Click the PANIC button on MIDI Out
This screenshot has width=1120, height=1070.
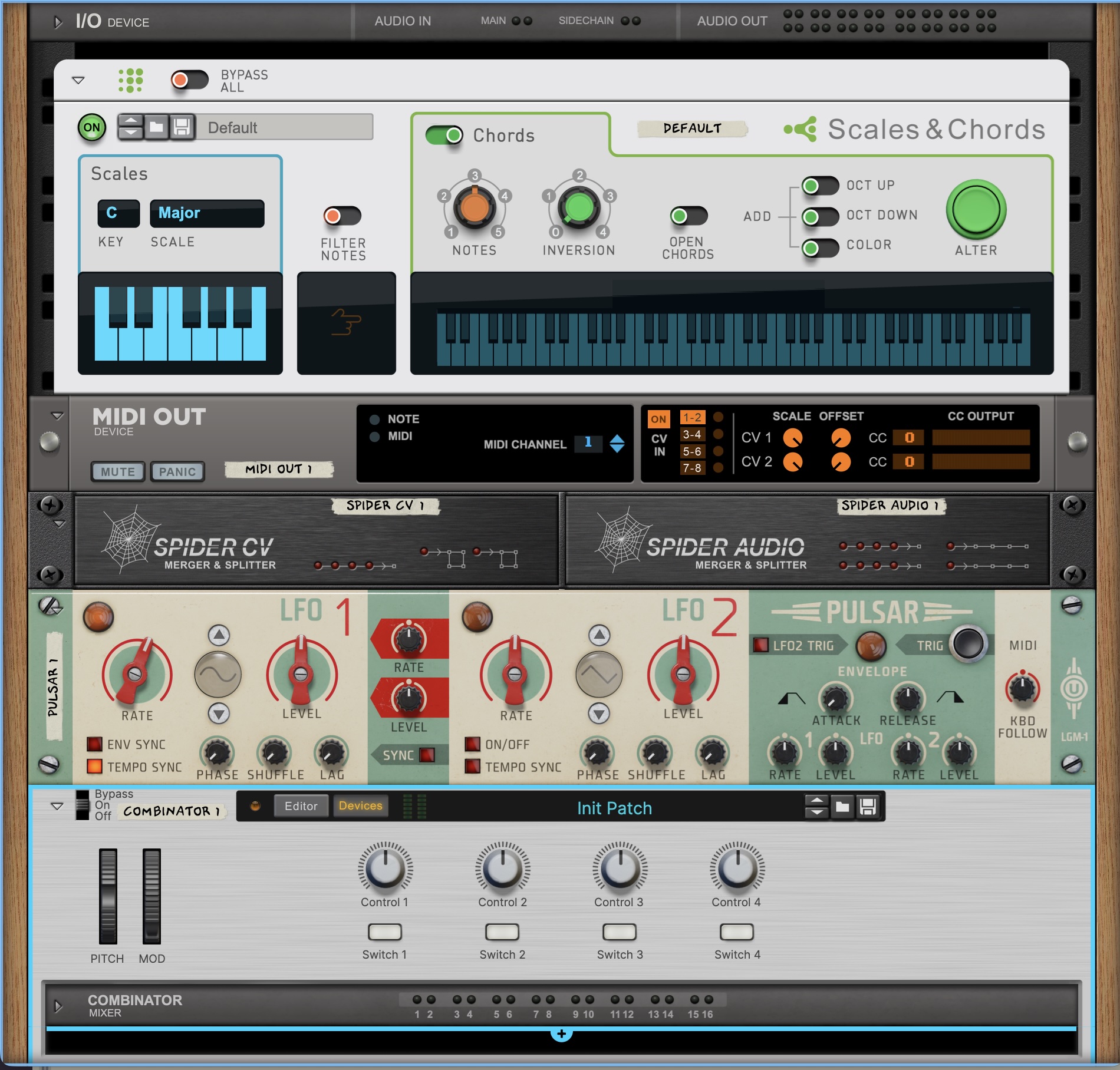177,472
